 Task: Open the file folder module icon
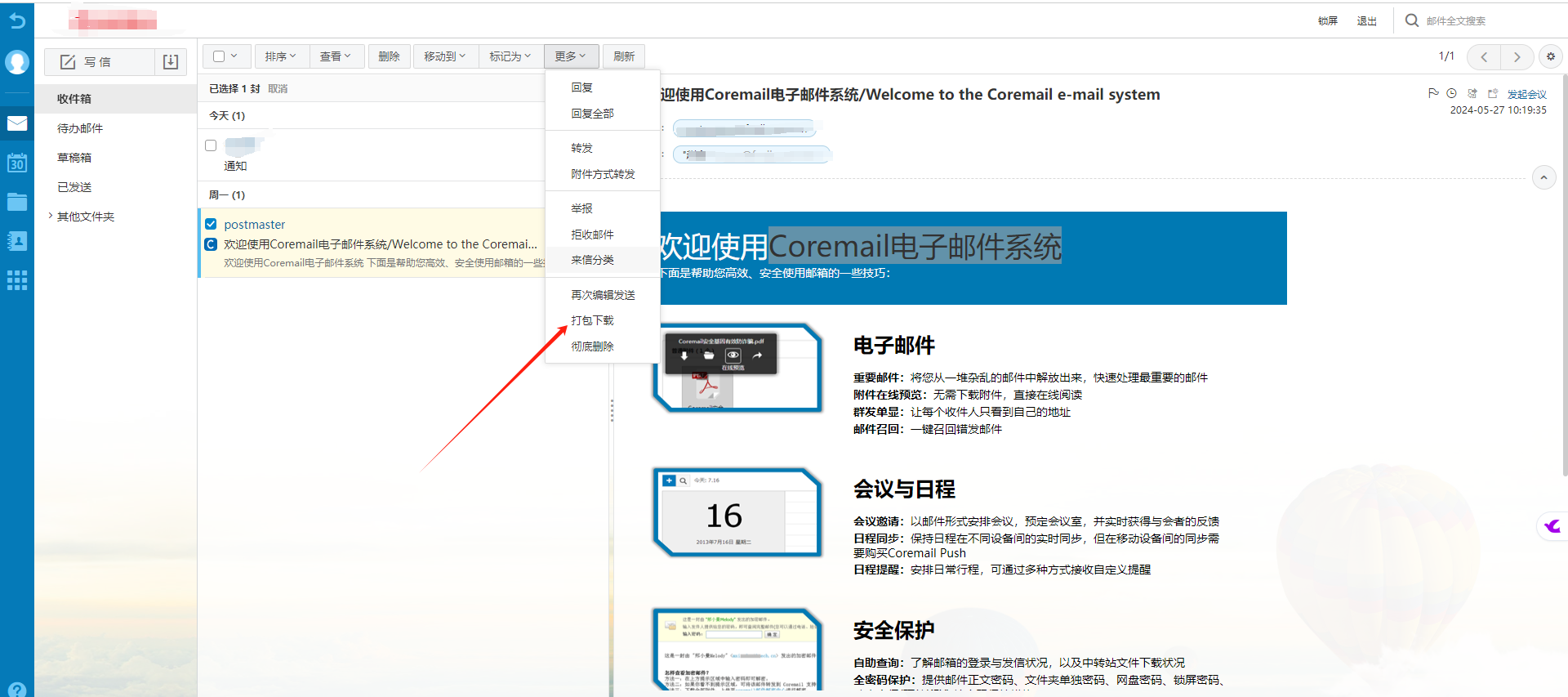coord(17,202)
